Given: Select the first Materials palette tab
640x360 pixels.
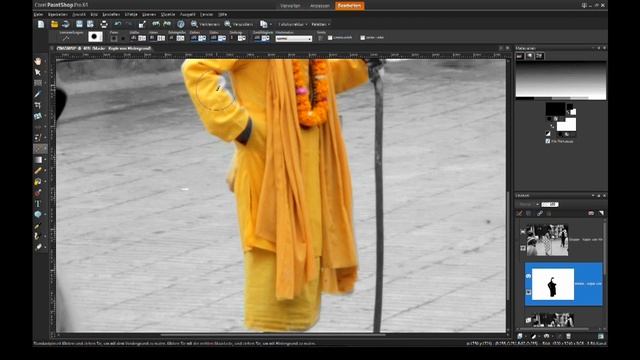Looking at the screenshot, I should (520, 56).
